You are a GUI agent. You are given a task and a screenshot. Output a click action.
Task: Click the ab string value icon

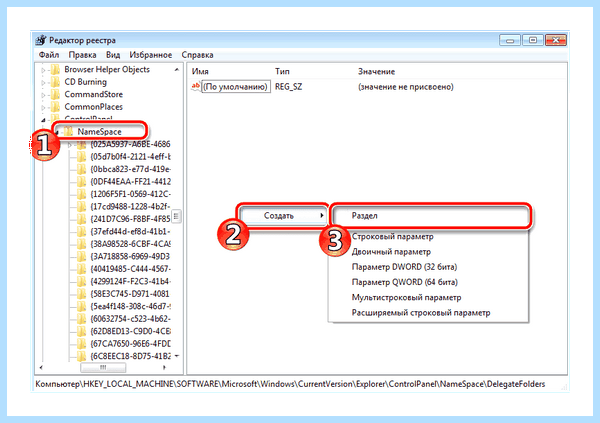(196, 87)
